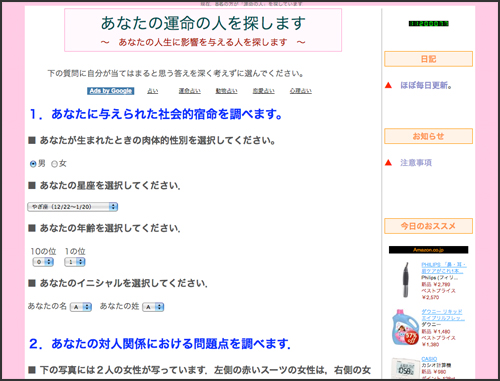Click the red triangle beside 注意事項
Screen dimensions: 500x381
[x=388, y=162]
